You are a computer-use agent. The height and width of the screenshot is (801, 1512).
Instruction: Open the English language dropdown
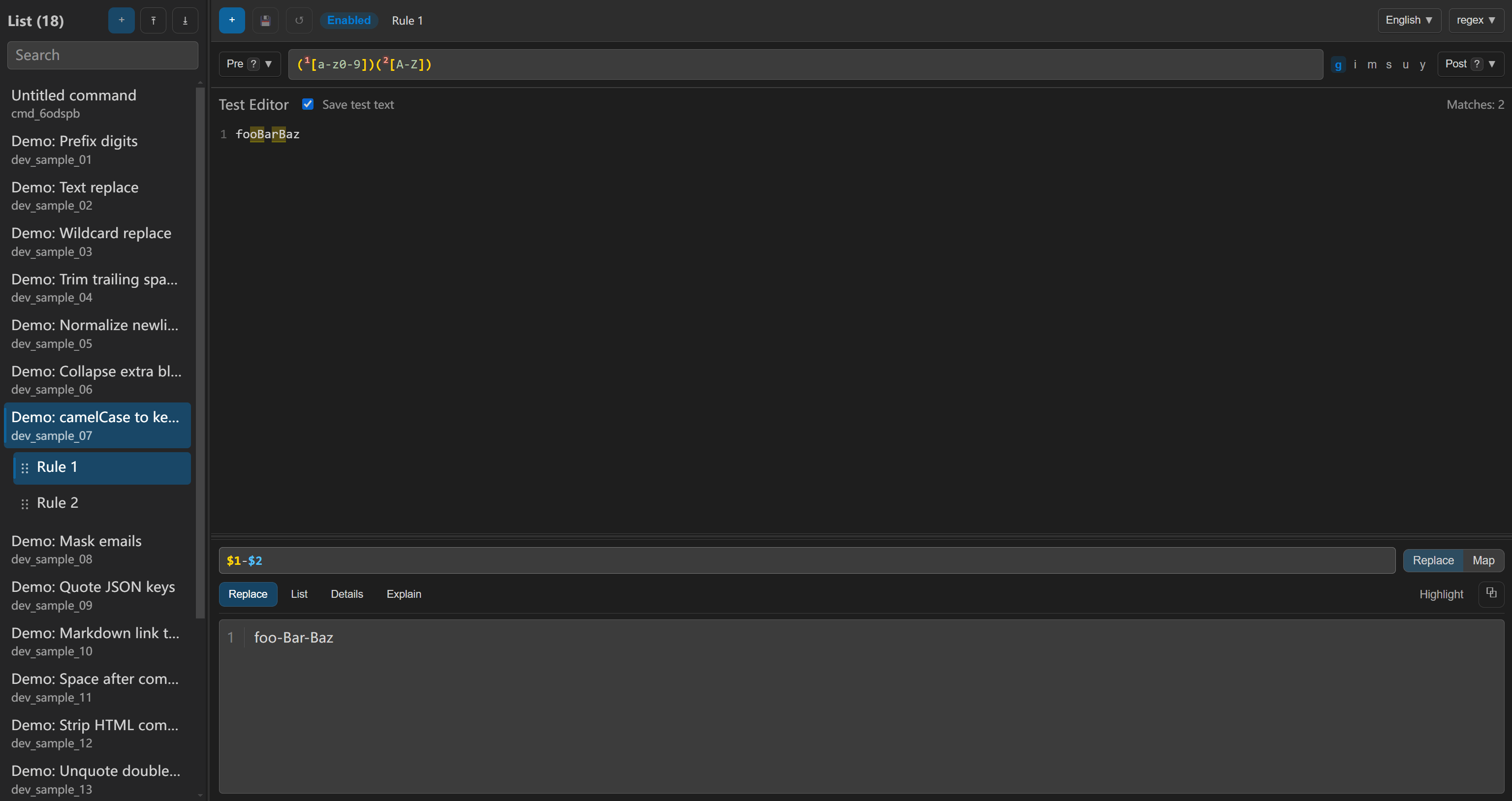[x=1409, y=21]
